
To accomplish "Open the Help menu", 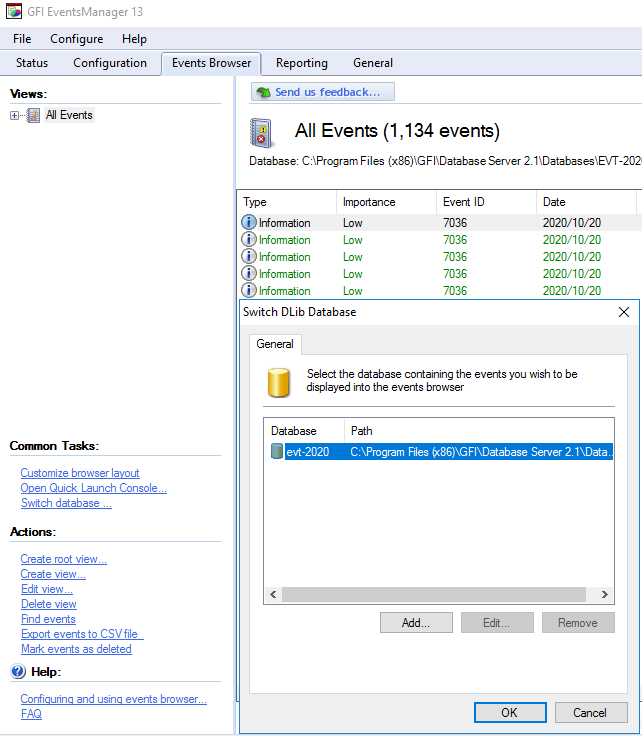I will (134, 38).
